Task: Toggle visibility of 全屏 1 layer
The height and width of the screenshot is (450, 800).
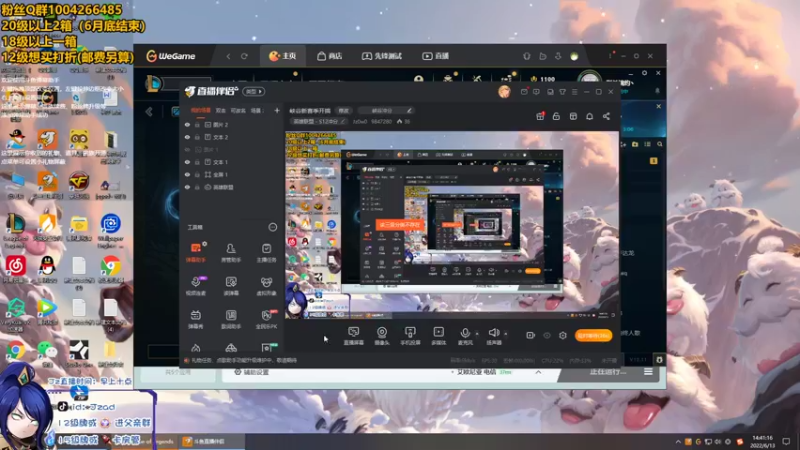Action: (x=187, y=174)
